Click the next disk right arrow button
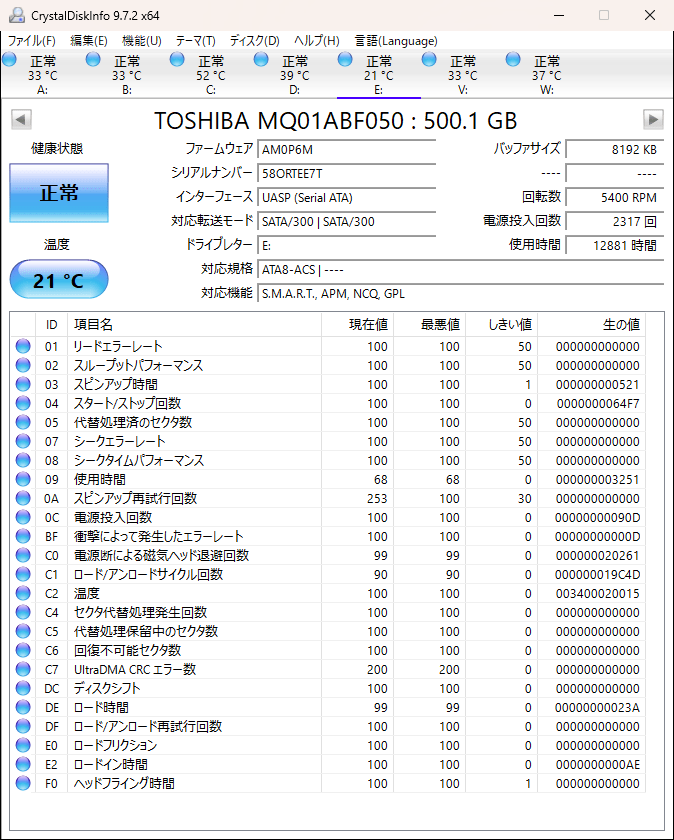674x840 pixels. tap(653, 120)
